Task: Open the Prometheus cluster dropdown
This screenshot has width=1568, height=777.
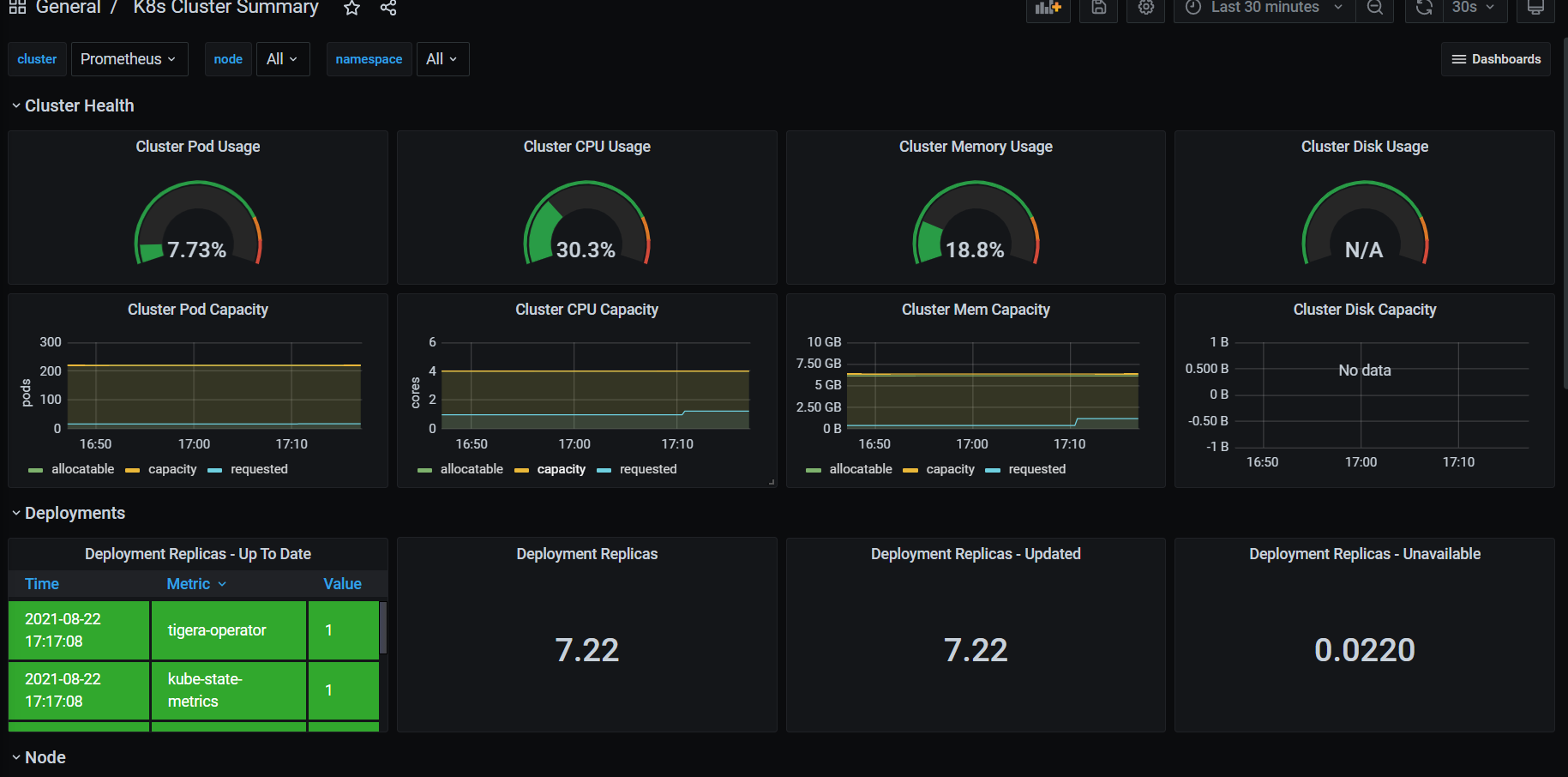Action: (x=129, y=59)
